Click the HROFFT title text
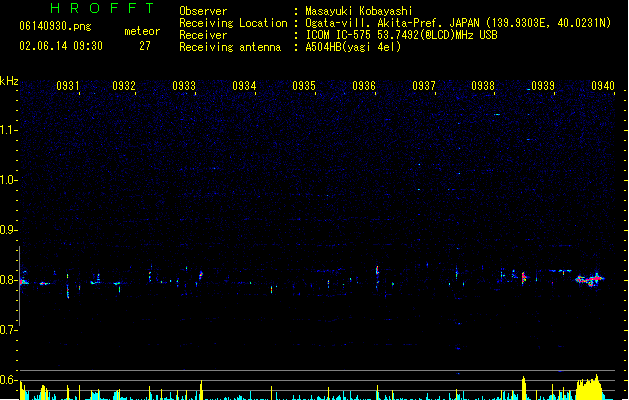 pyautogui.click(x=102, y=8)
